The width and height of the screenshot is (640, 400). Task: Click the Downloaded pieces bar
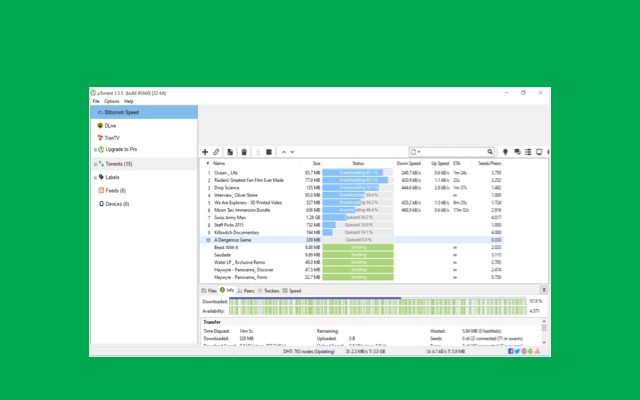pos(378,302)
